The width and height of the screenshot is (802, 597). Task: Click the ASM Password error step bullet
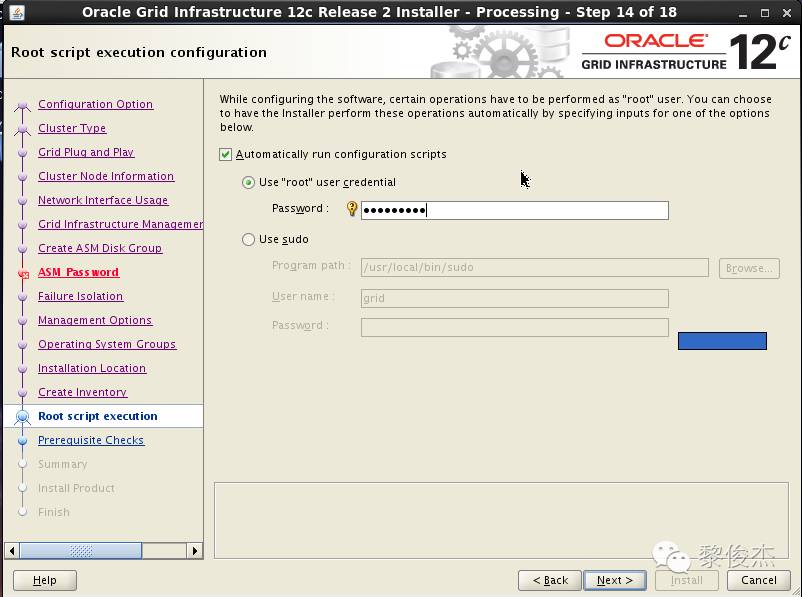(23, 273)
